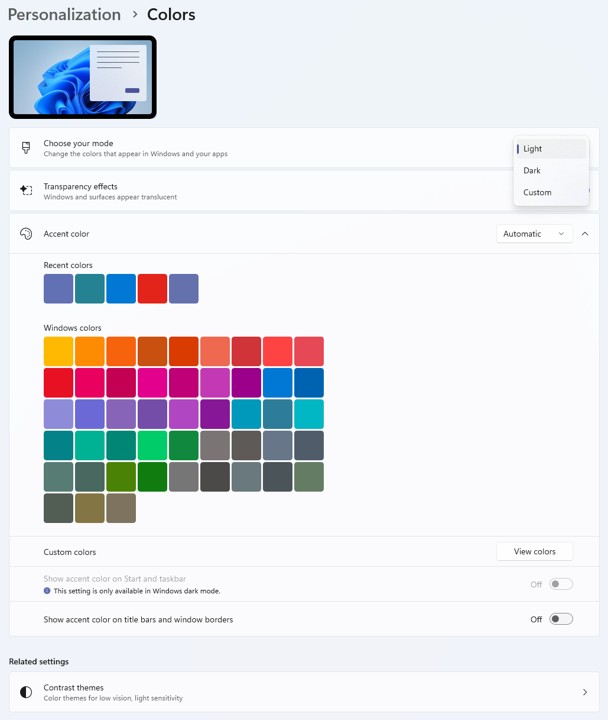Open the Contrast themes setting row

[x=304, y=692]
